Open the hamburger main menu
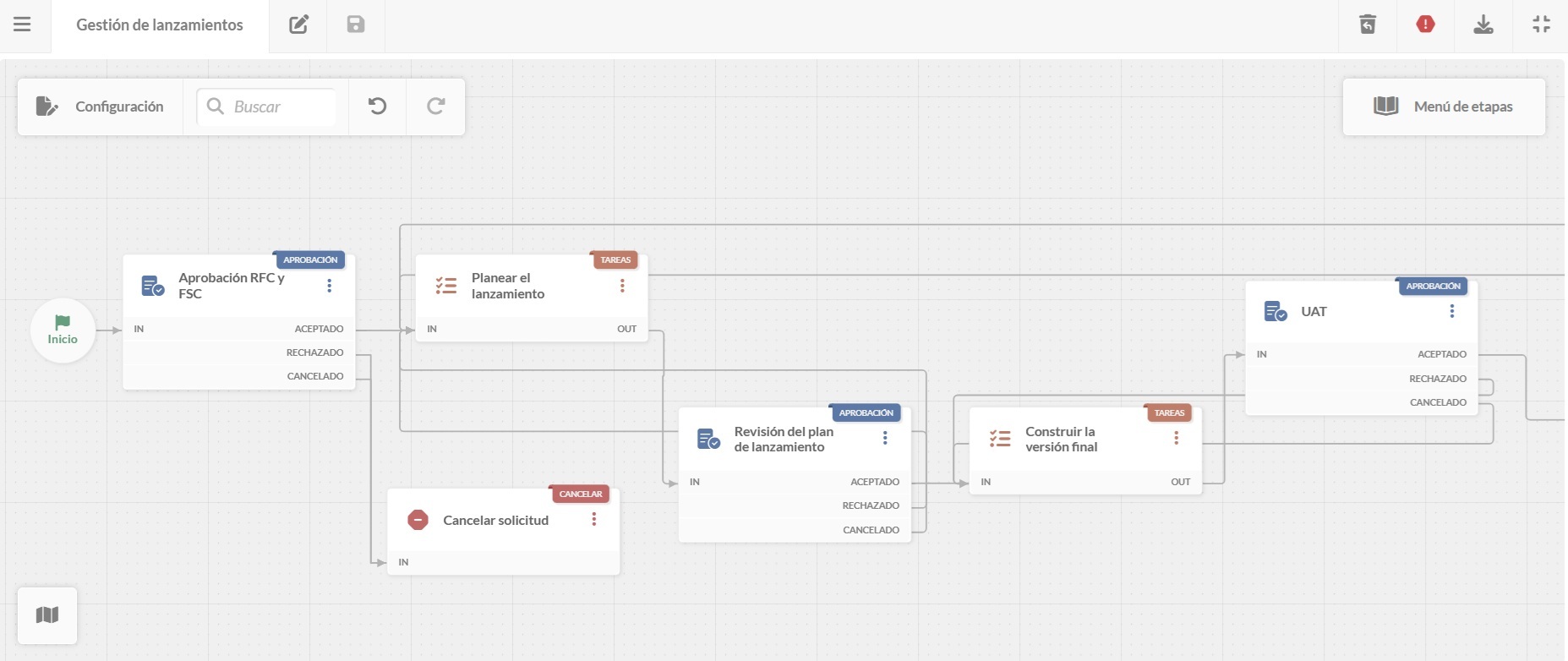Viewport: 1568px width, 661px height. pos(22,25)
